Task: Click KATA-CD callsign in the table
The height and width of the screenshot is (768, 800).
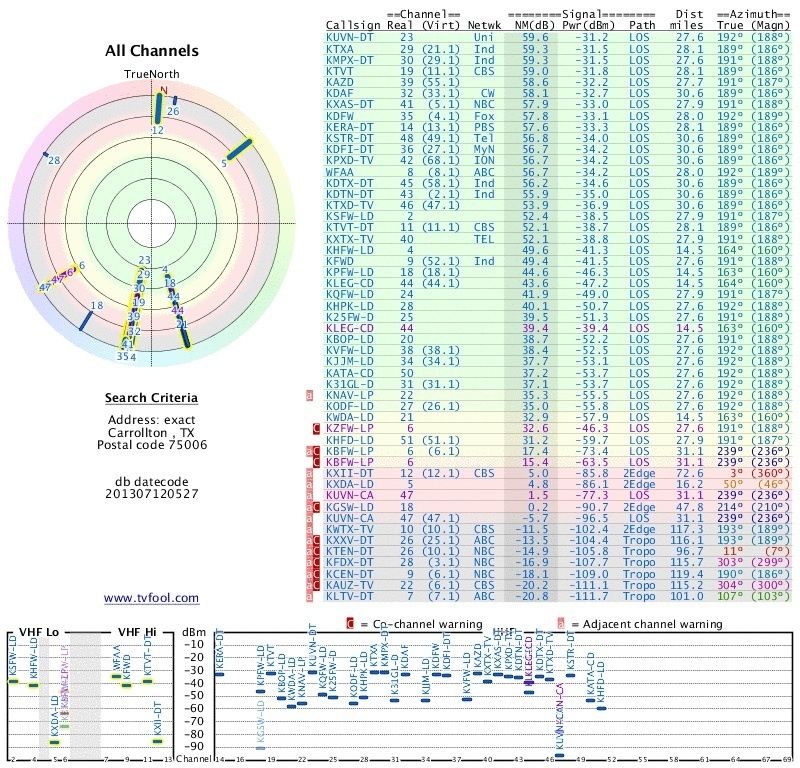Action: (349, 373)
